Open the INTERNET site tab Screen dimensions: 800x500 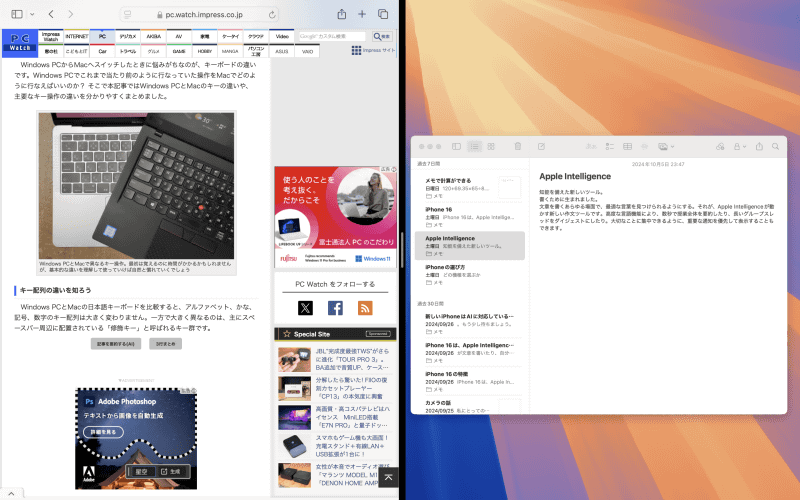[x=77, y=36]
